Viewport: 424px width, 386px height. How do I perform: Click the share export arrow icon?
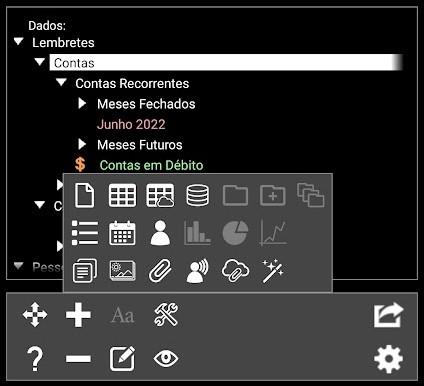coord(389,315)
